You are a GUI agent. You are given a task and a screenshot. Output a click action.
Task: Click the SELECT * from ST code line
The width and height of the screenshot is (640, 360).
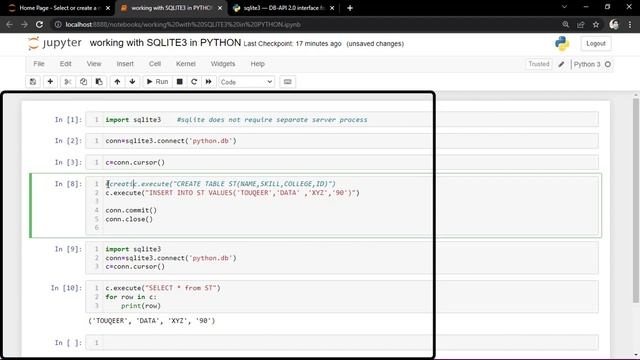pyautogui.click(x=163, y=288)
